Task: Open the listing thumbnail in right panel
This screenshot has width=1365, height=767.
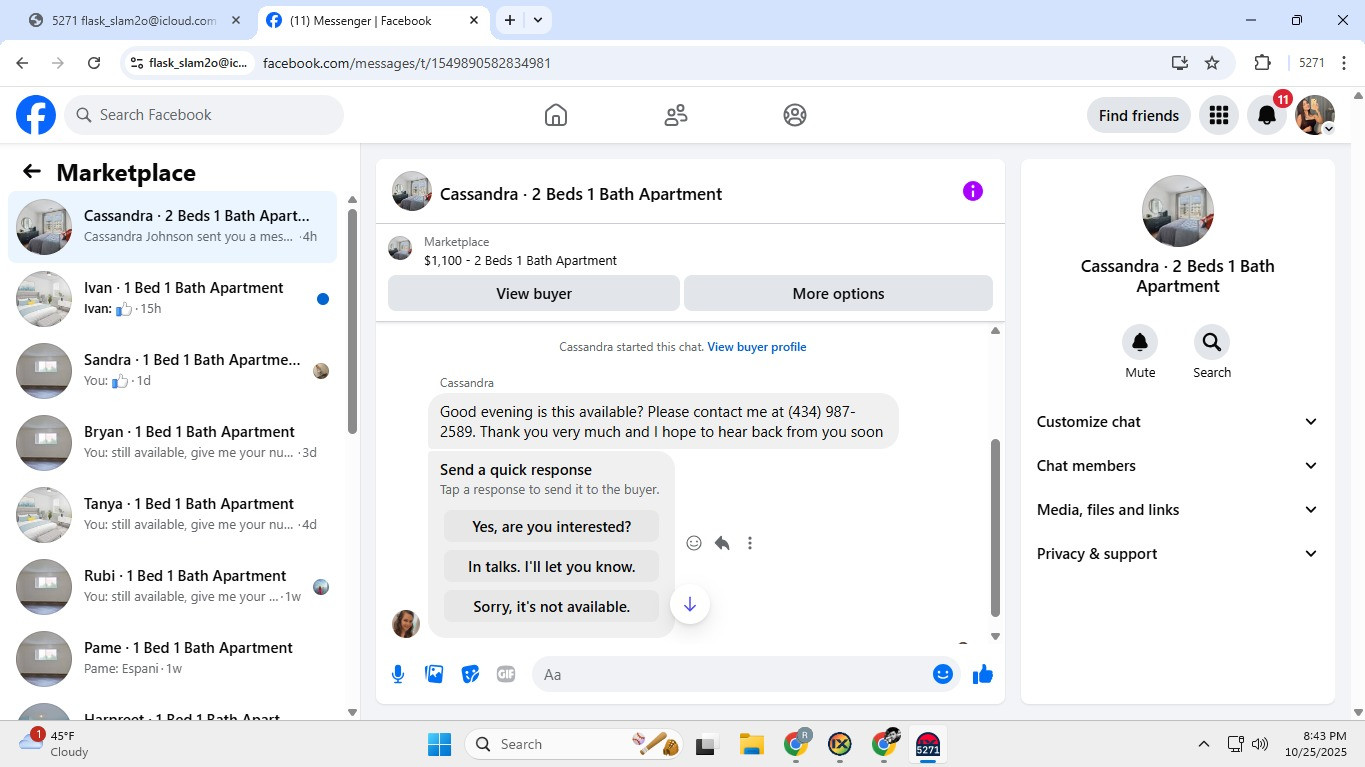Action: point(1178,211)
